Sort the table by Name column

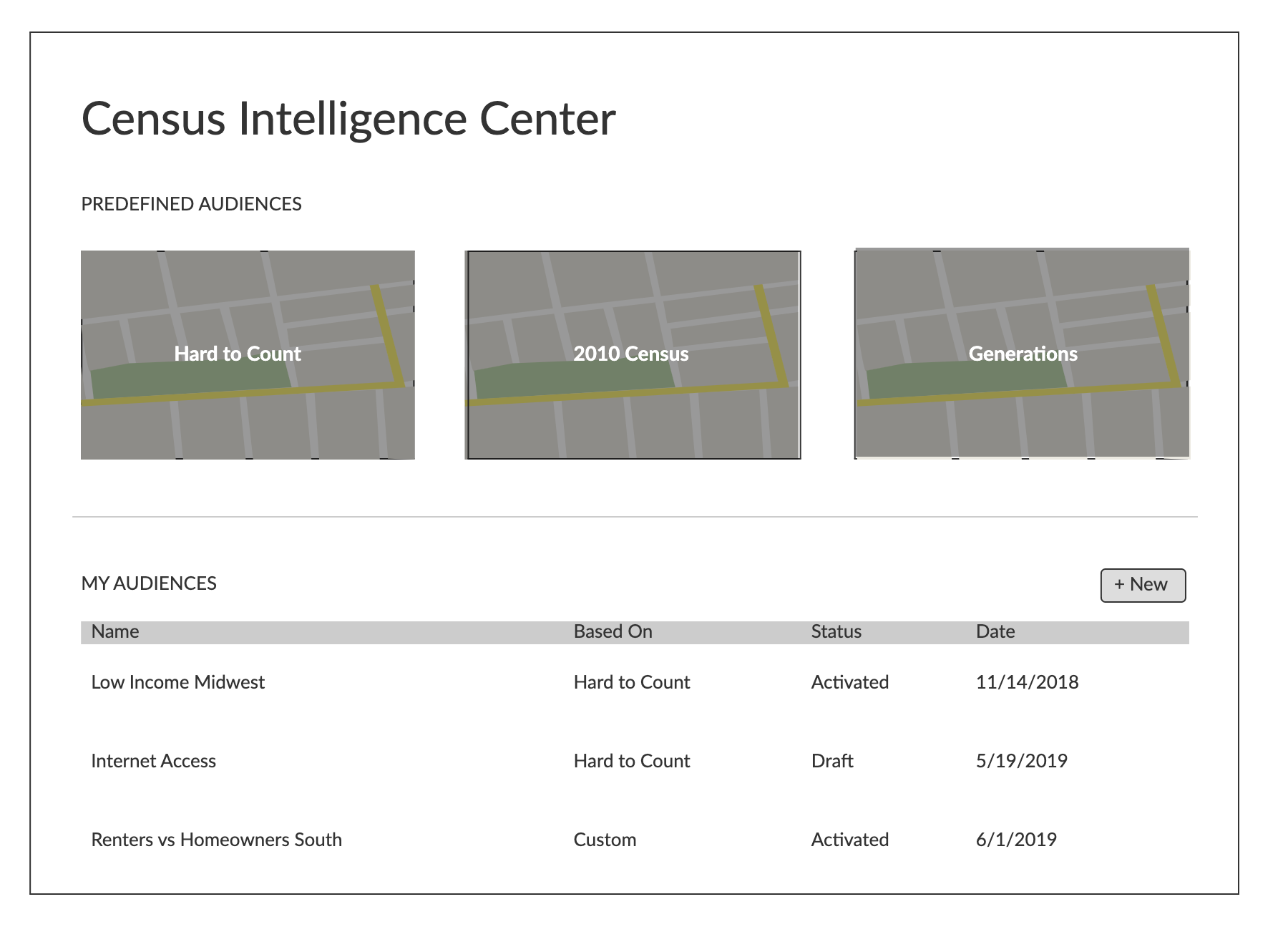click(115, 631)
